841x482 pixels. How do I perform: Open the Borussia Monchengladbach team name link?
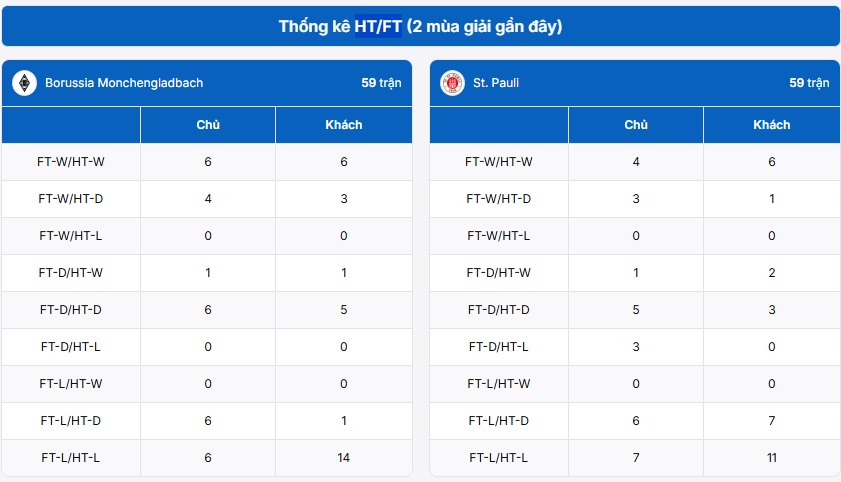point(124,83)
